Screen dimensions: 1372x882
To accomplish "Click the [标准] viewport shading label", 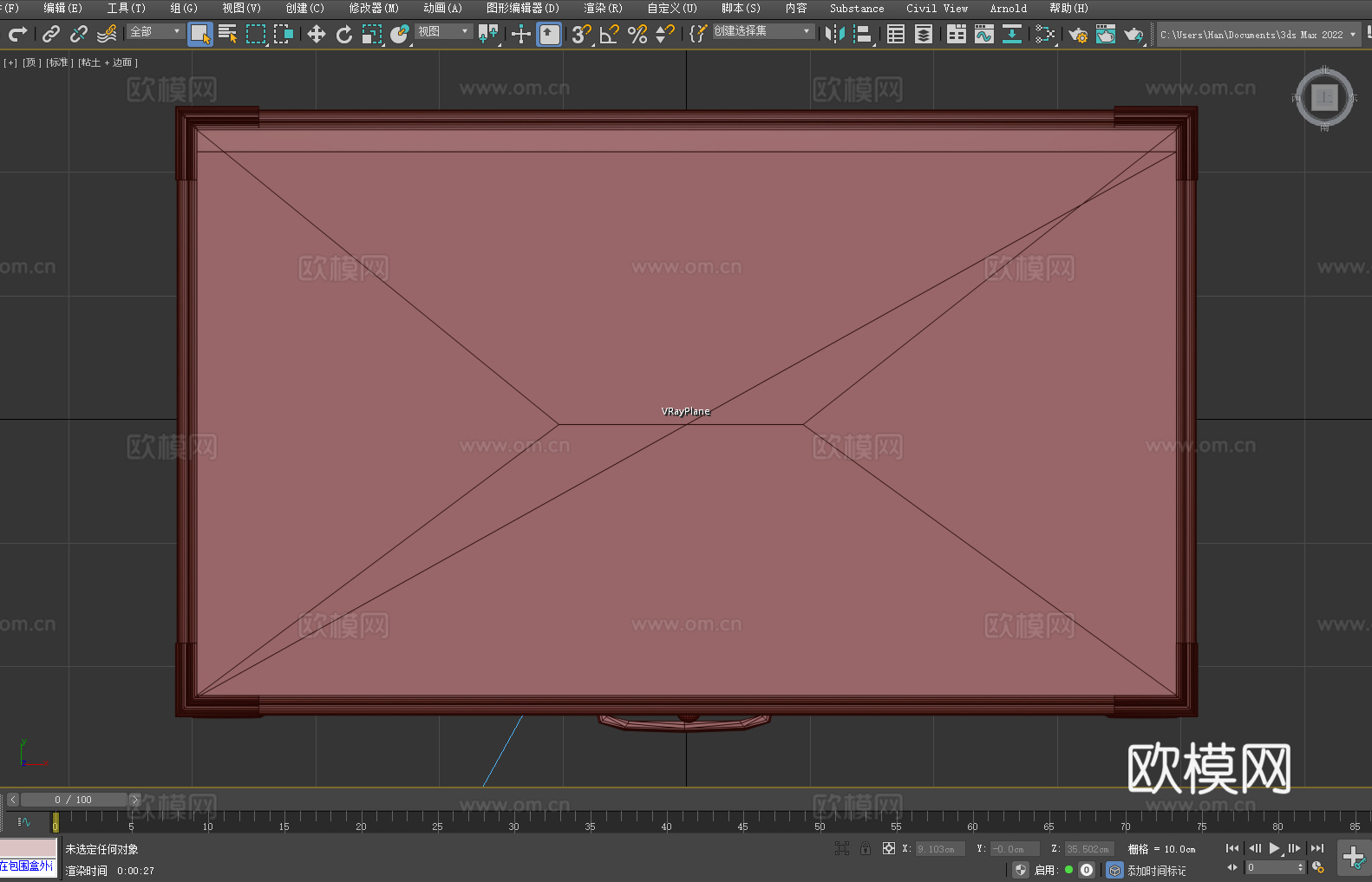I will (x=59, y=62).
